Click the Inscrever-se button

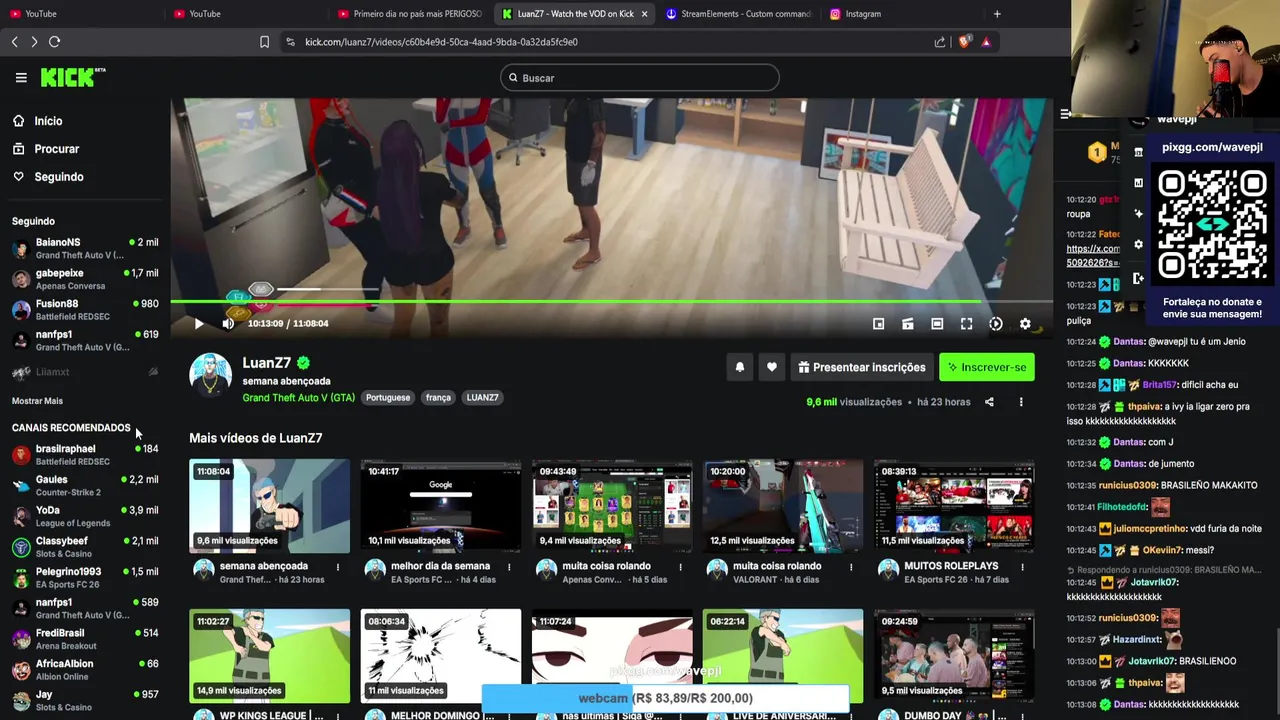pos(987,367)
